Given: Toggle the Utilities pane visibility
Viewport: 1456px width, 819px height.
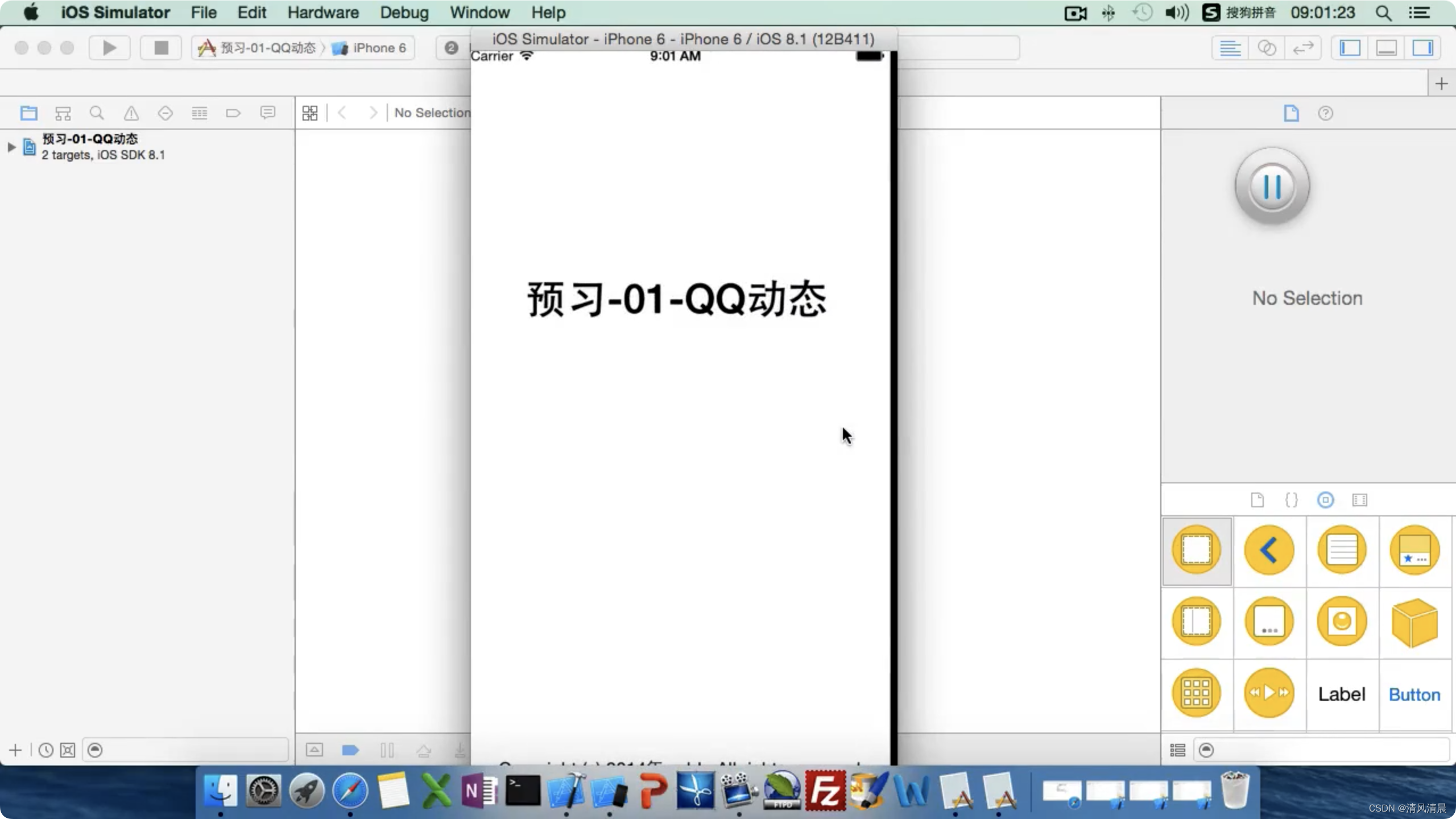Looking at the screenshot, I should pos(1422,48).
